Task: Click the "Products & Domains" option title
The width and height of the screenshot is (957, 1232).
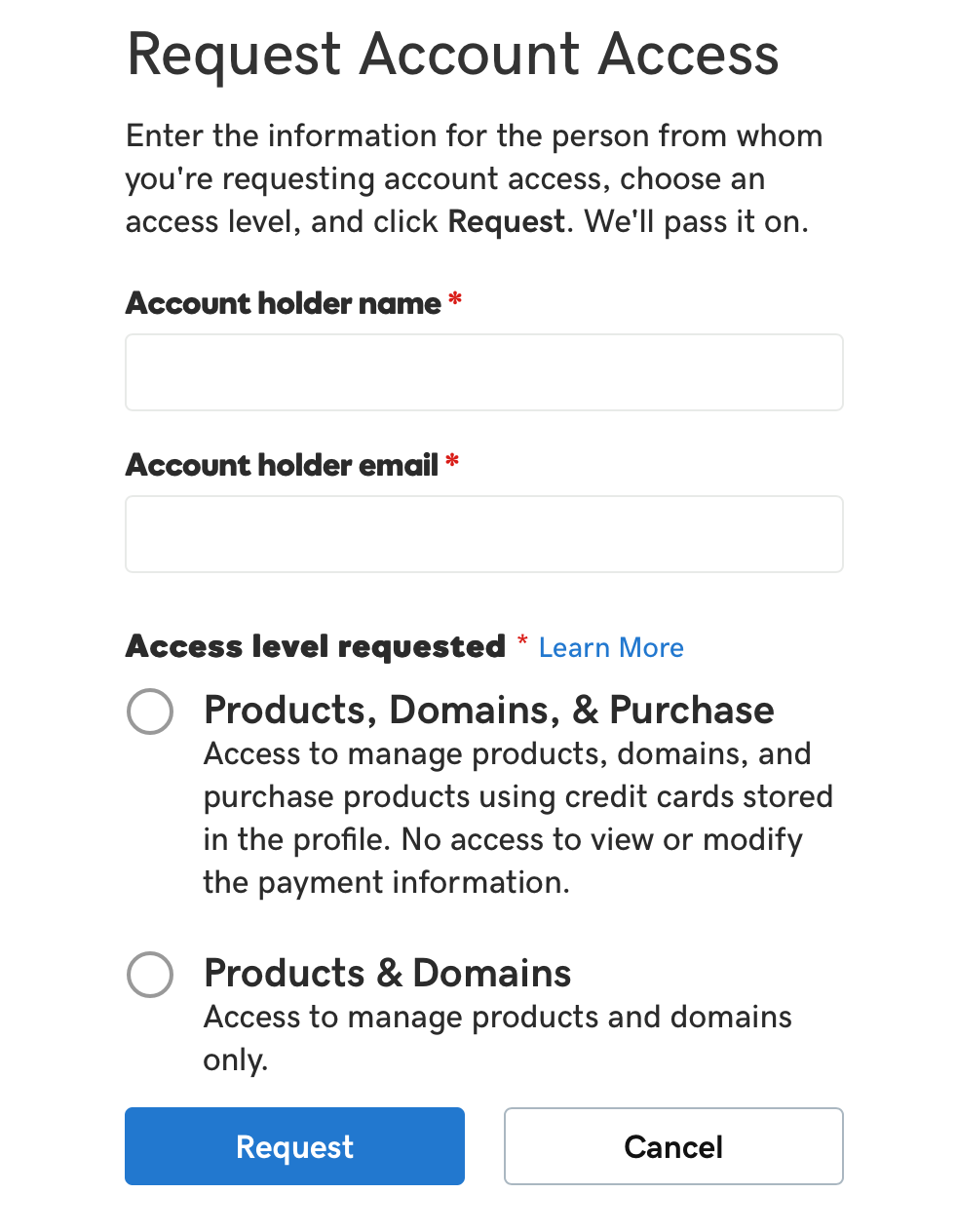Action: click(387, 973)
